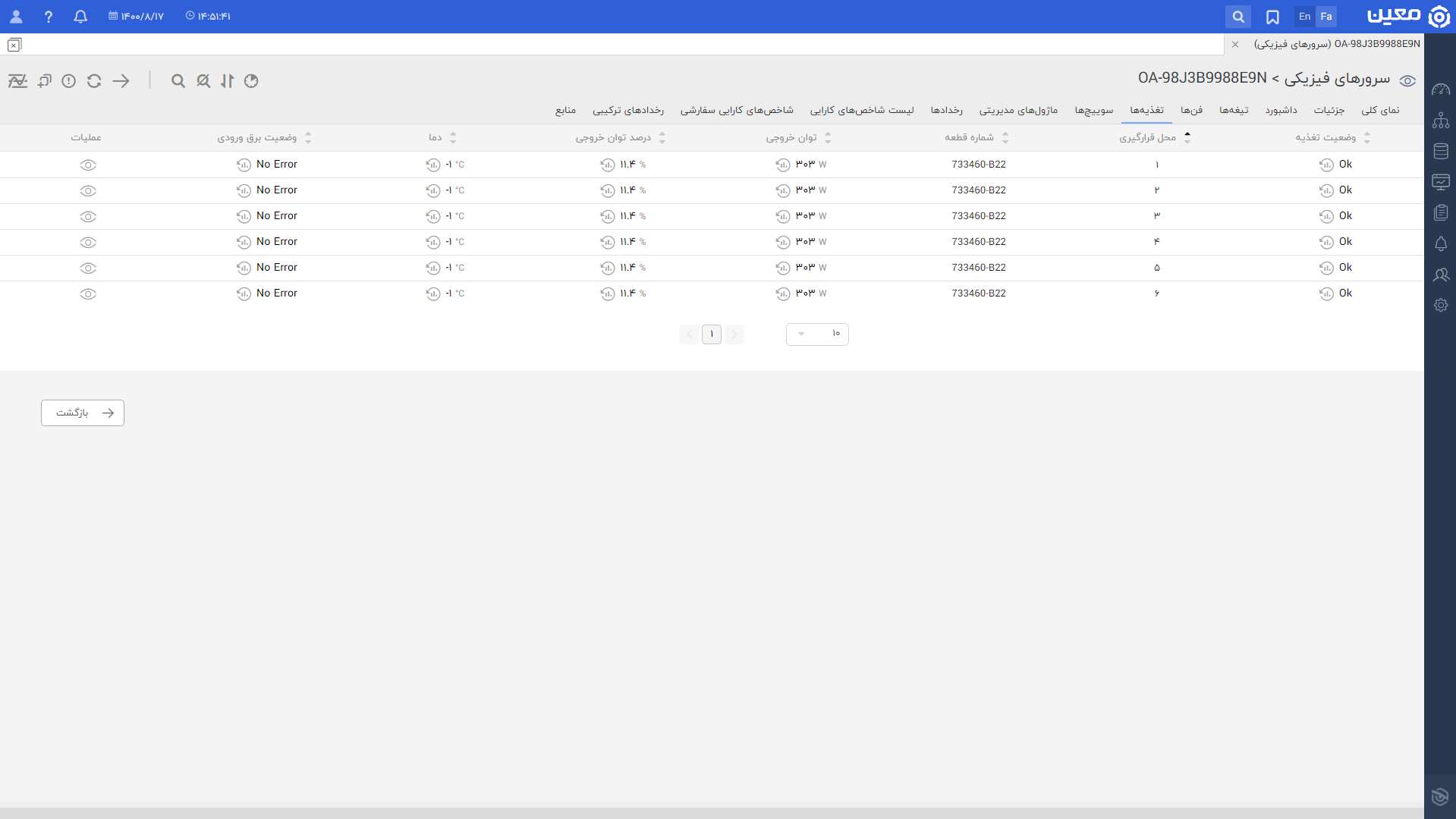Open the notifications bell in top bar
Viewport: 1456px width, 819px height.
pyautogui.click(x=80, y=16)
